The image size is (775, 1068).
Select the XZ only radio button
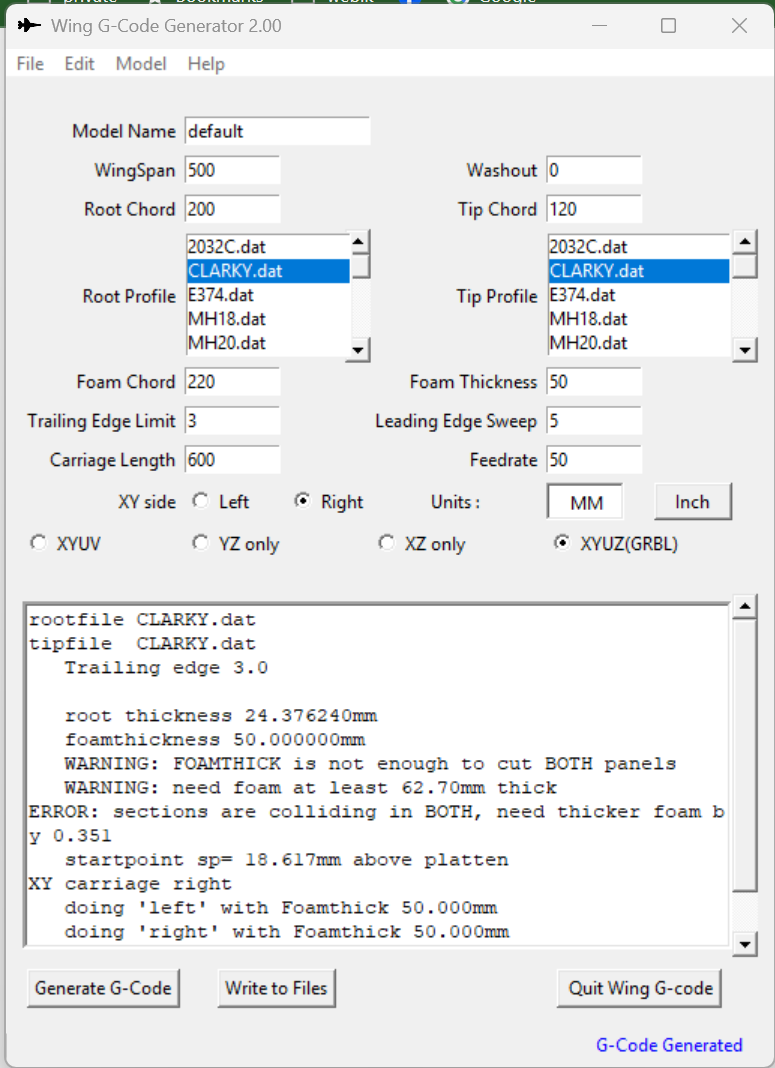click(x=387, y=543)
